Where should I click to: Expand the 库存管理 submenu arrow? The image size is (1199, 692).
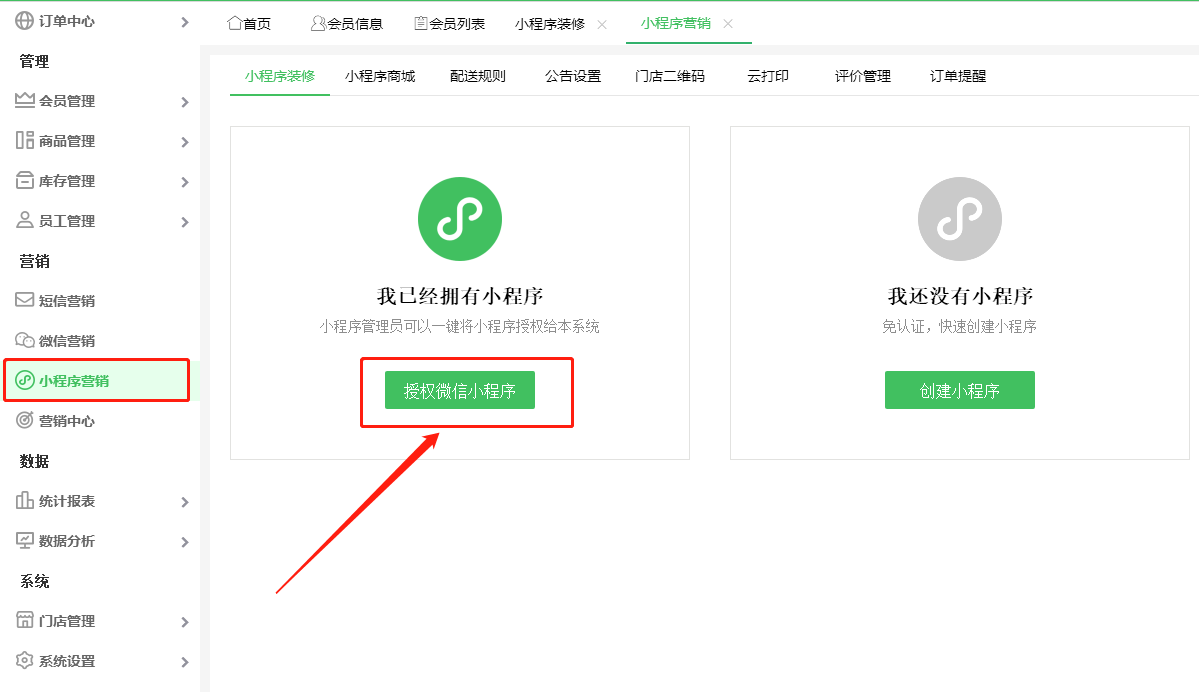[185, 182]
